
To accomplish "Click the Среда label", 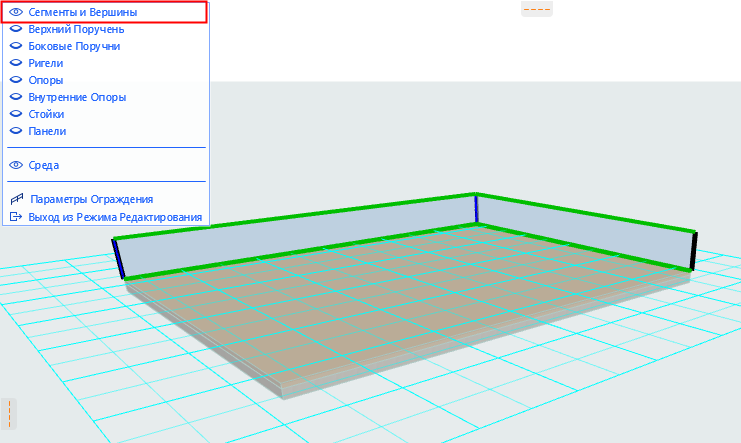I will point(43,165).
